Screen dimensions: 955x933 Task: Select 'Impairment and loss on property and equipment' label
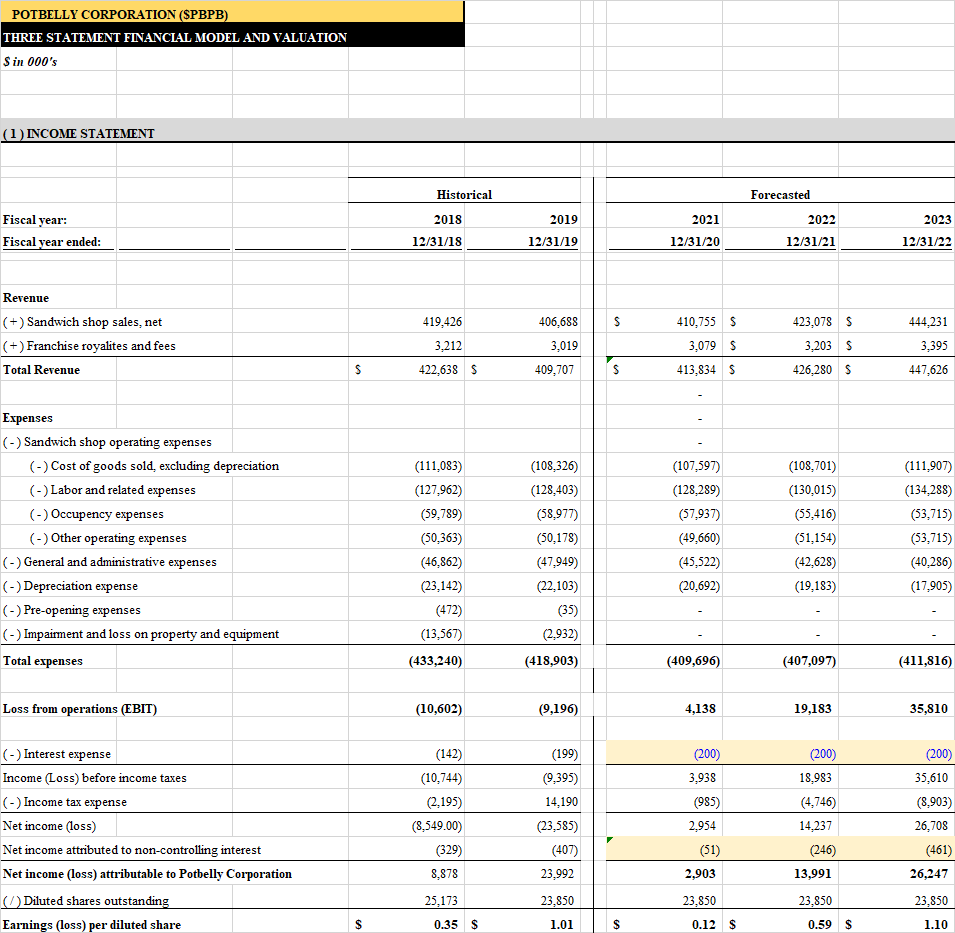pyautogui.click(x=141, y=634)
